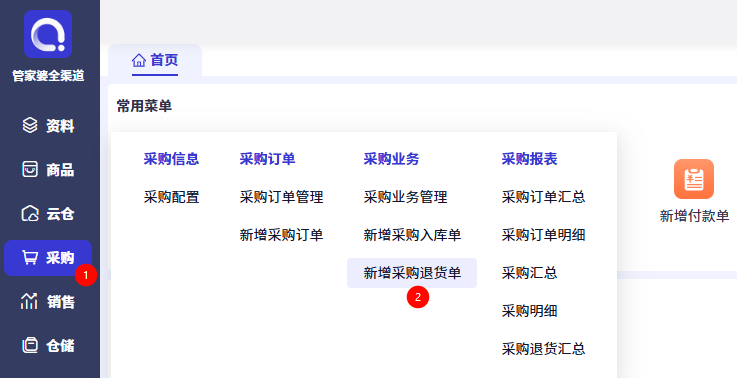The image size is (737, 378).
Task: Open the 销售 sidebar menu
Action: point(48,301)
